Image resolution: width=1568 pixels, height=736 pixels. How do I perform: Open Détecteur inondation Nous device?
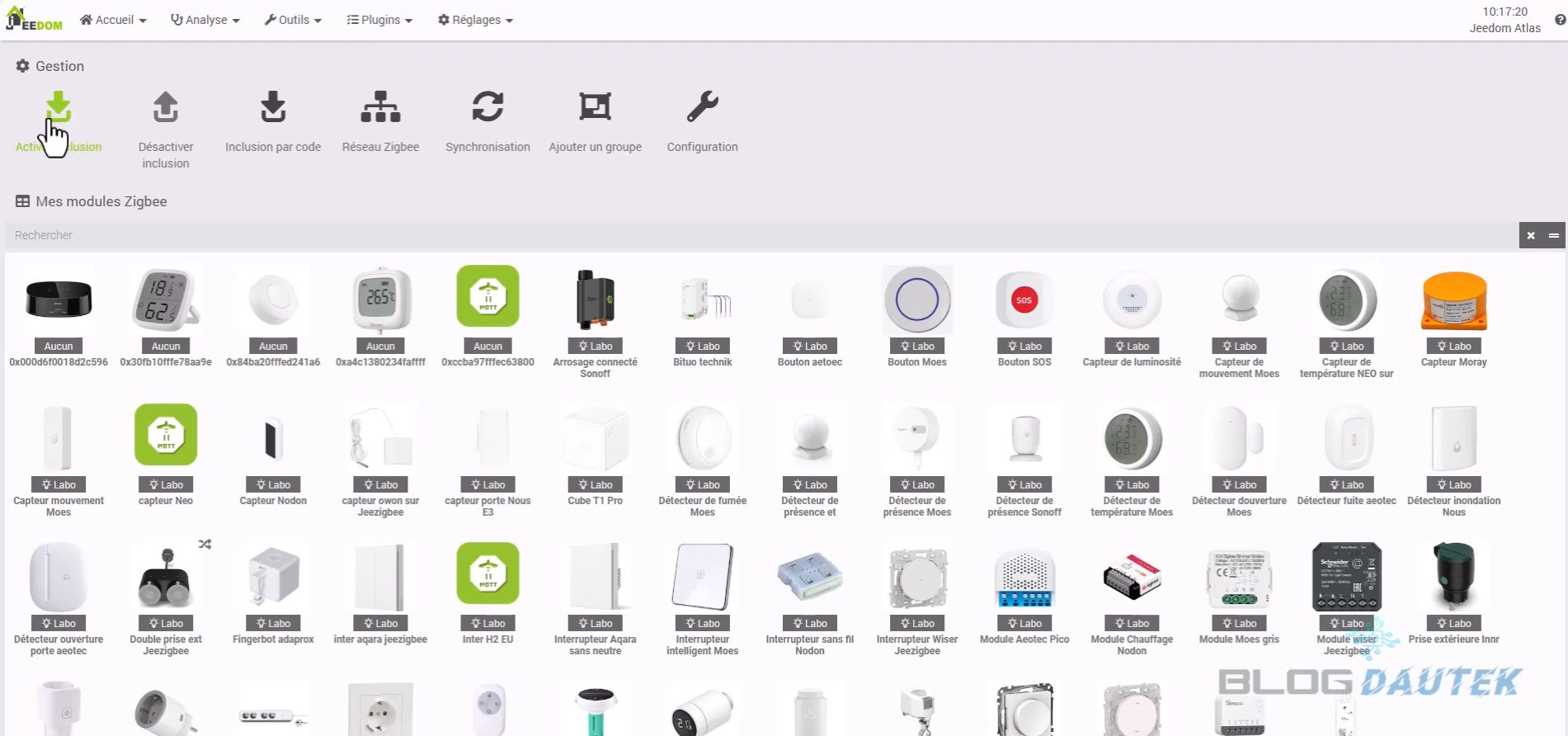coord(1454,460)
